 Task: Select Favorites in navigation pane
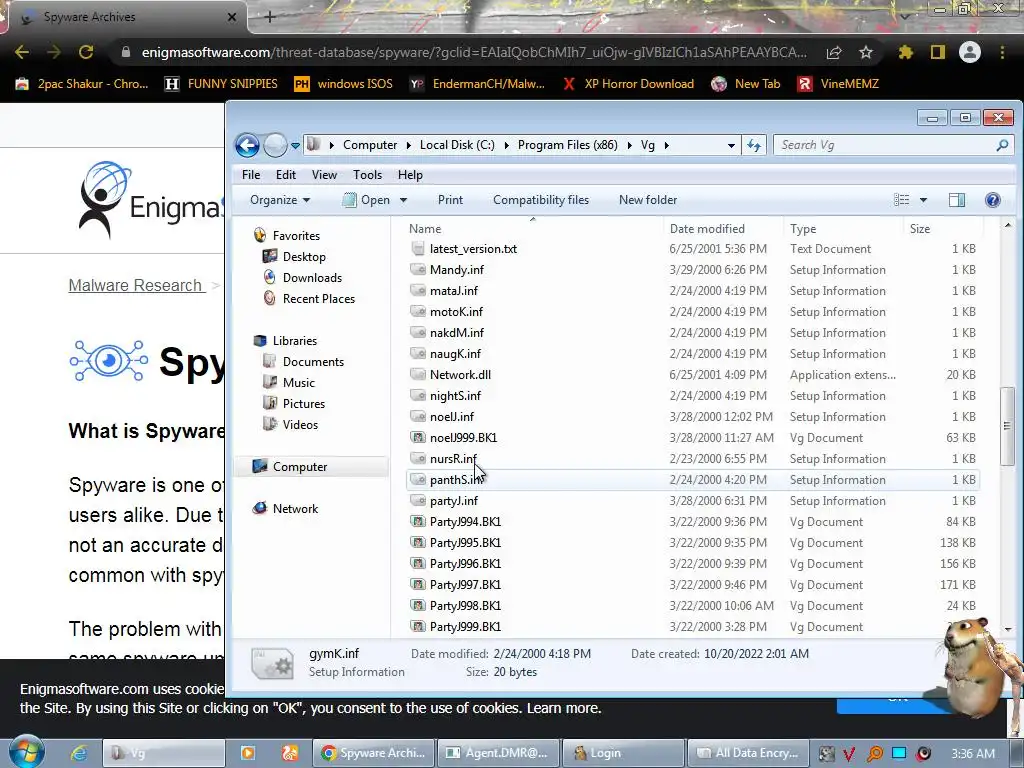(296, 236)
